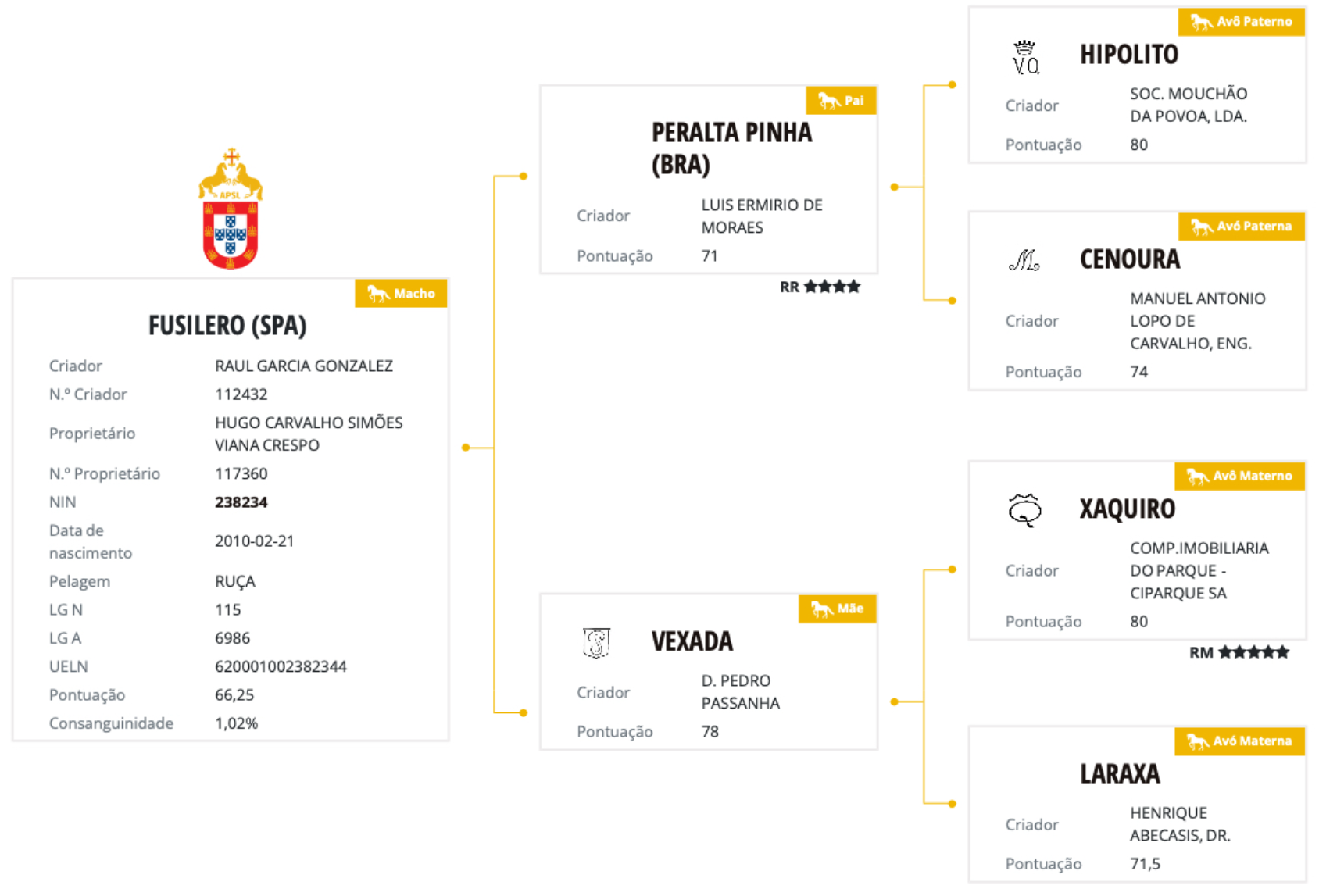Select the Avô Materno badge

(1239, 476)
